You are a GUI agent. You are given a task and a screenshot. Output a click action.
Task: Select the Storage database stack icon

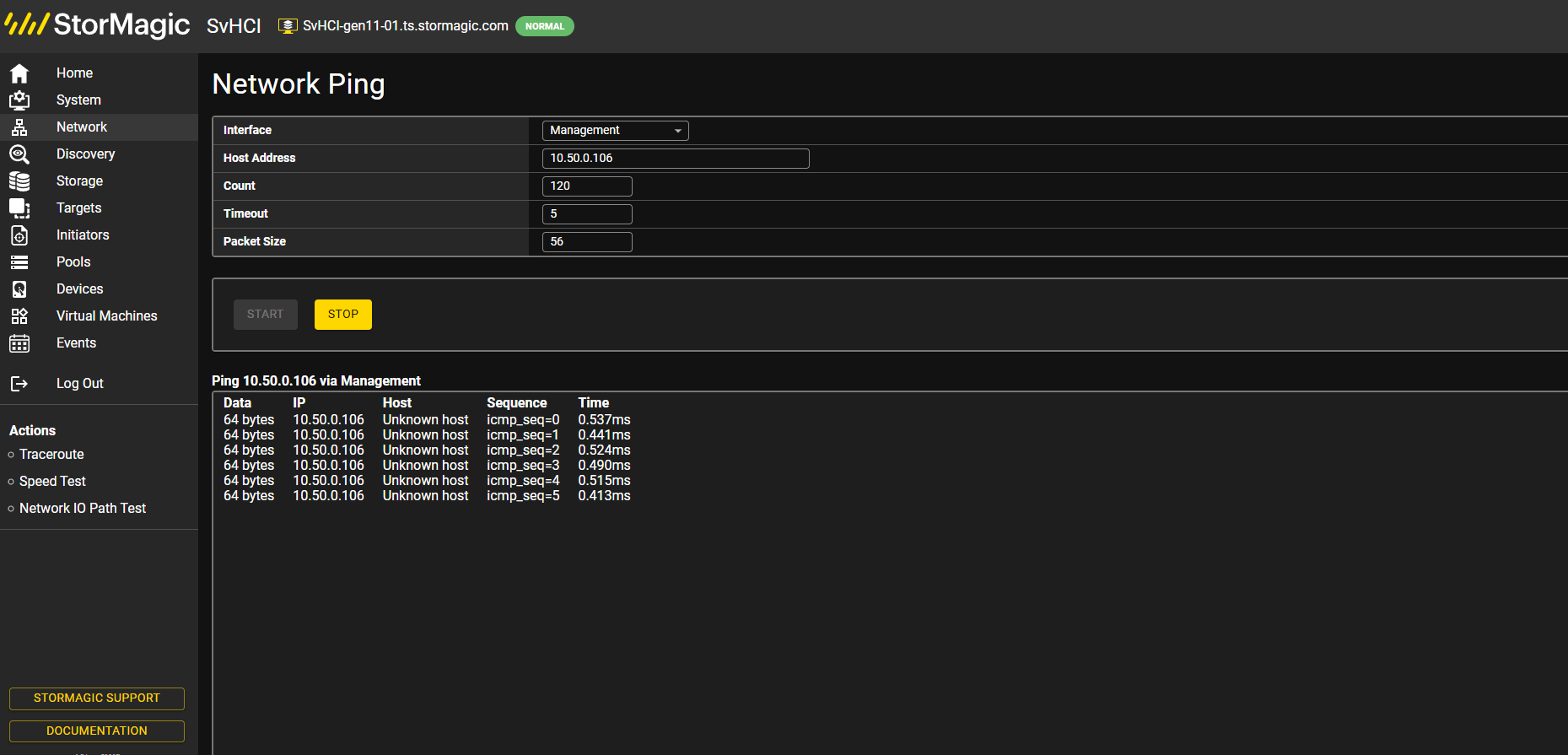(19, 181)
